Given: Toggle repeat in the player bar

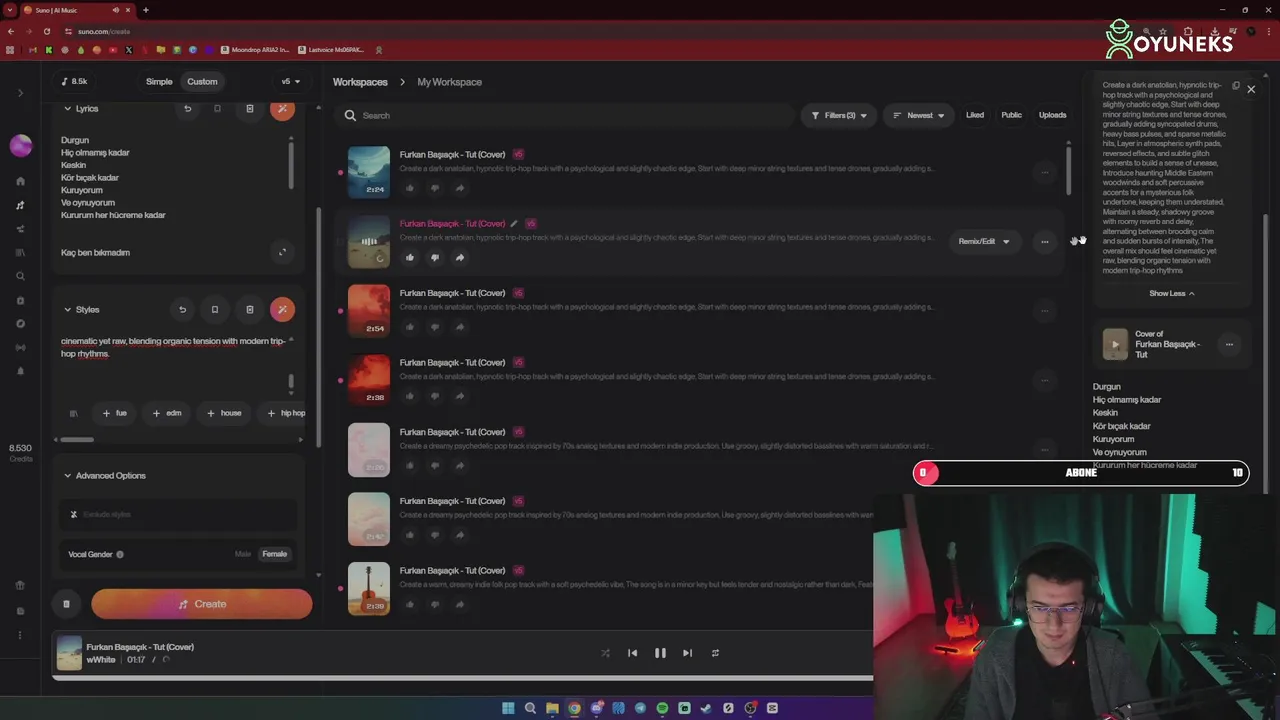Looking at the screenshot, I should (715, 653).
